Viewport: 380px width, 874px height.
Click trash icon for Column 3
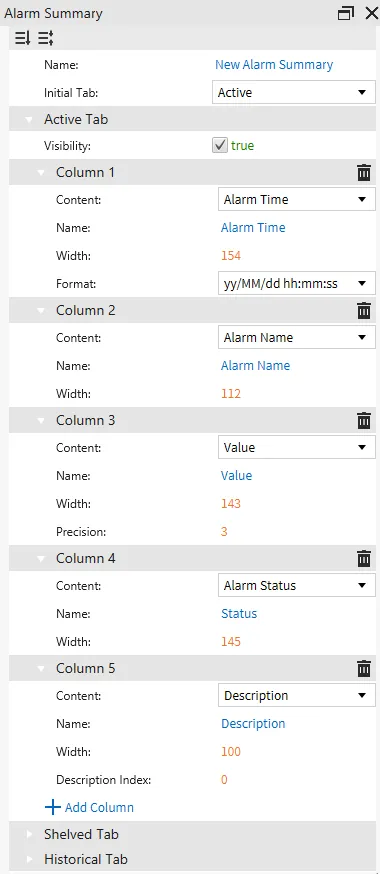pyautogui.click(x=364, y=420)
